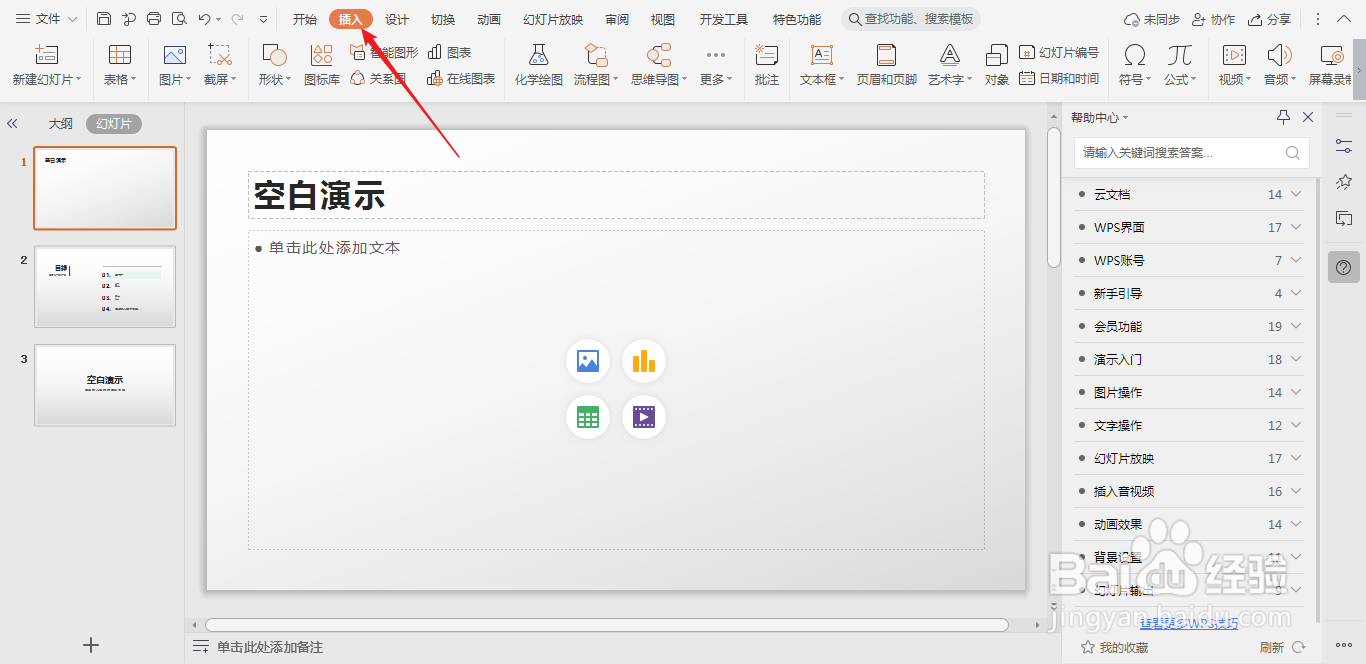This screenshot has width=1366, height=664.
Task: Switch to the 审阅 ribbon tab
Action: point(617,19)
